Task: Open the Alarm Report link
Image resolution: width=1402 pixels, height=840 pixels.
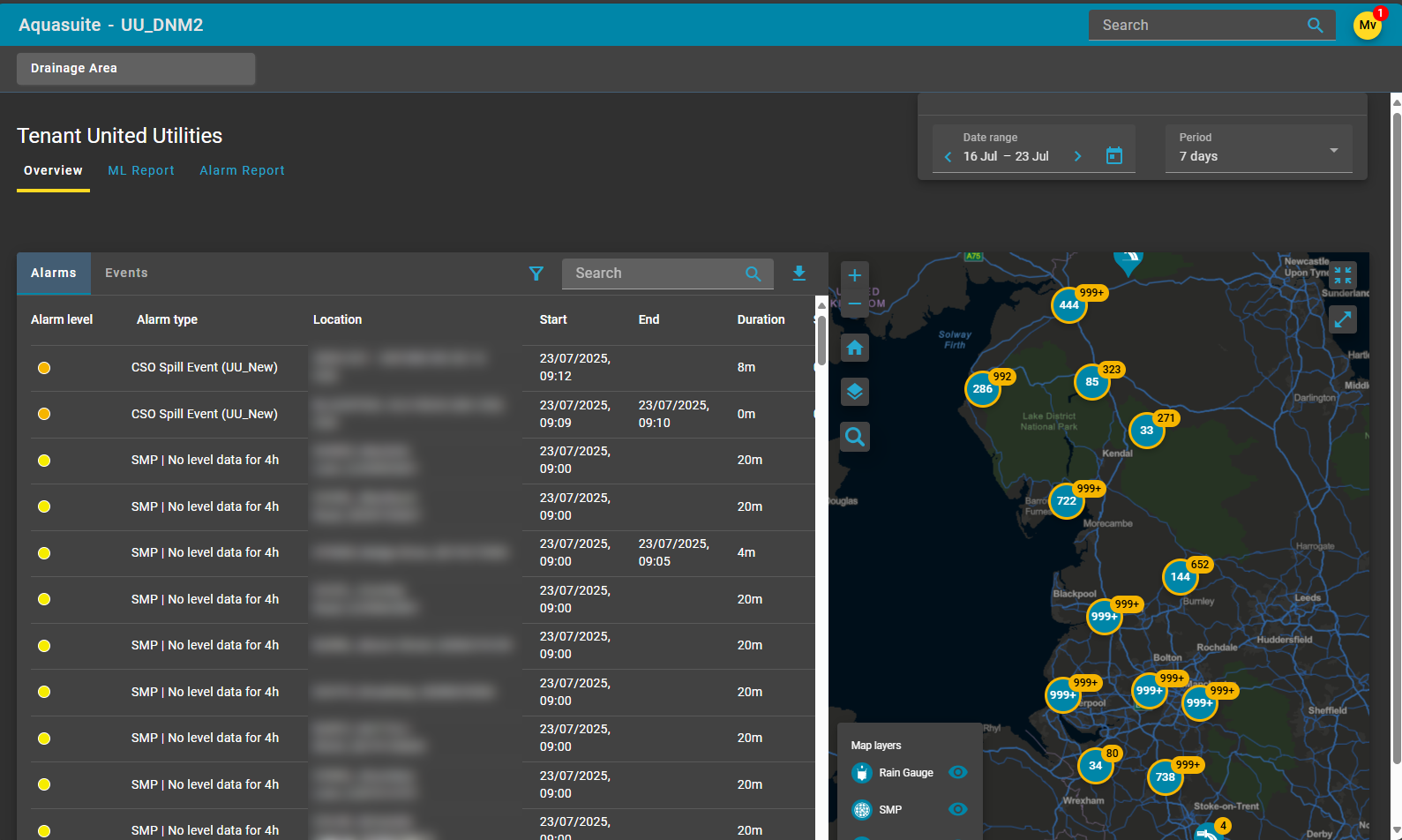Action: tap(242, 170)
